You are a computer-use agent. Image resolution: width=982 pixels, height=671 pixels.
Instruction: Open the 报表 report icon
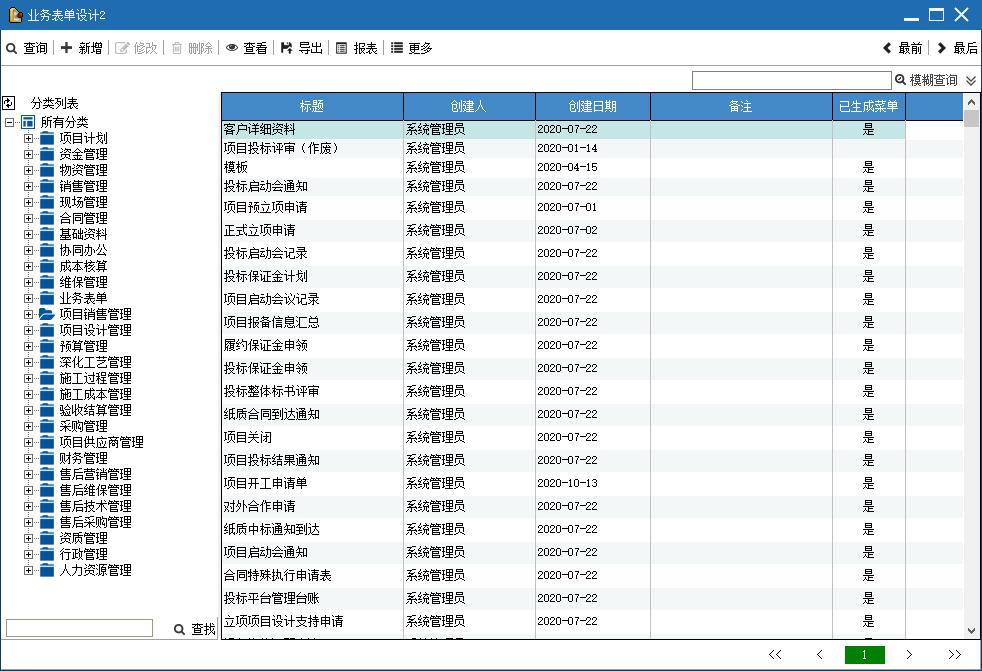pos(342,48)
